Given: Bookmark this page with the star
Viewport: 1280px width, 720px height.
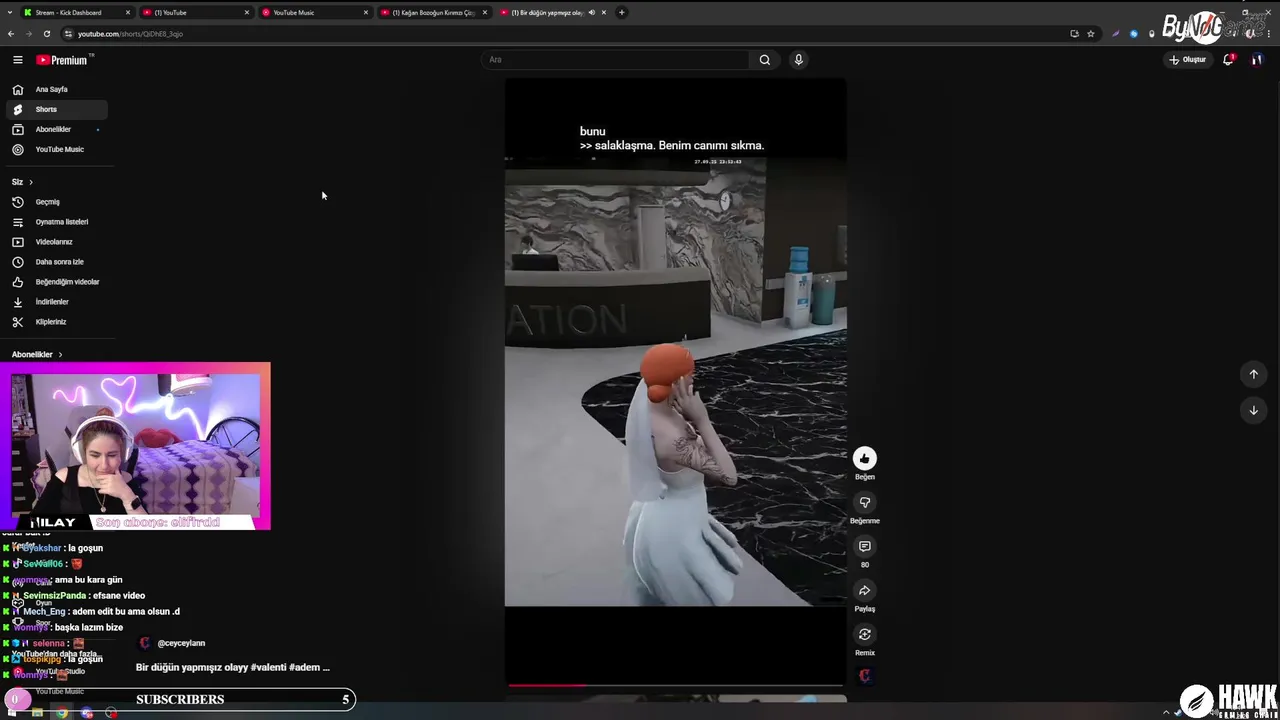Looking at the screenshot, I should tap(1091, 34).
